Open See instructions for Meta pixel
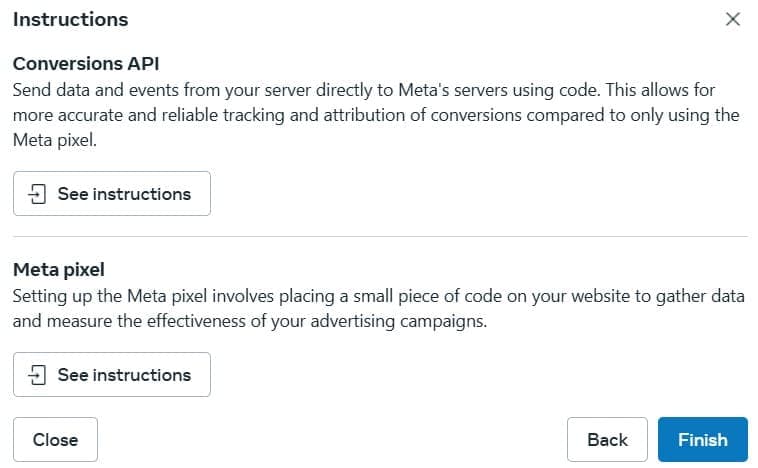Viewport: 758px width, 468px height. (x=112, y=375)
